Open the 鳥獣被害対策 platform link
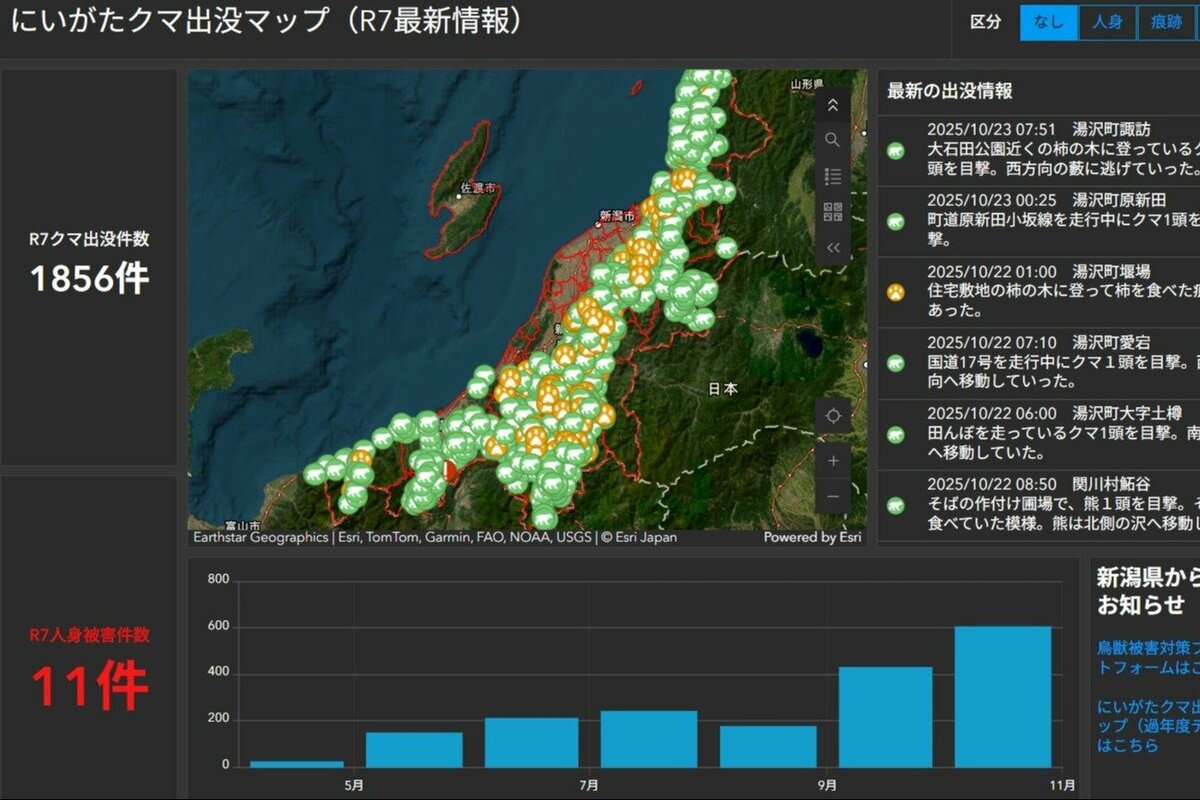Image resolution: width=1200 pixels, height=800 pixels. 1146,657
